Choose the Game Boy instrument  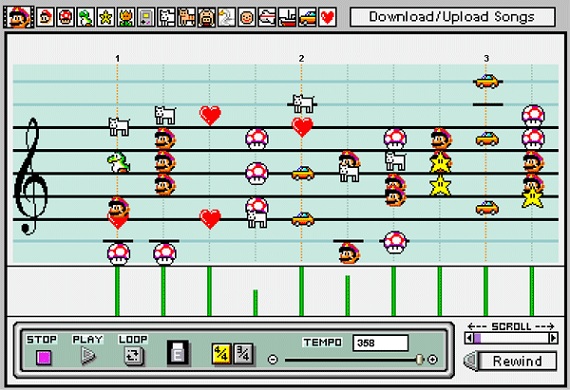pos(146,17)
